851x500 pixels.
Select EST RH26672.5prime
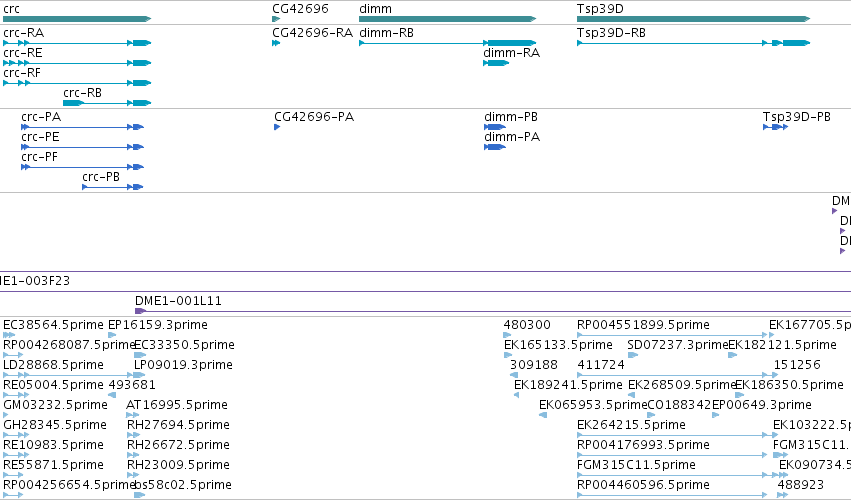(178, 445)
